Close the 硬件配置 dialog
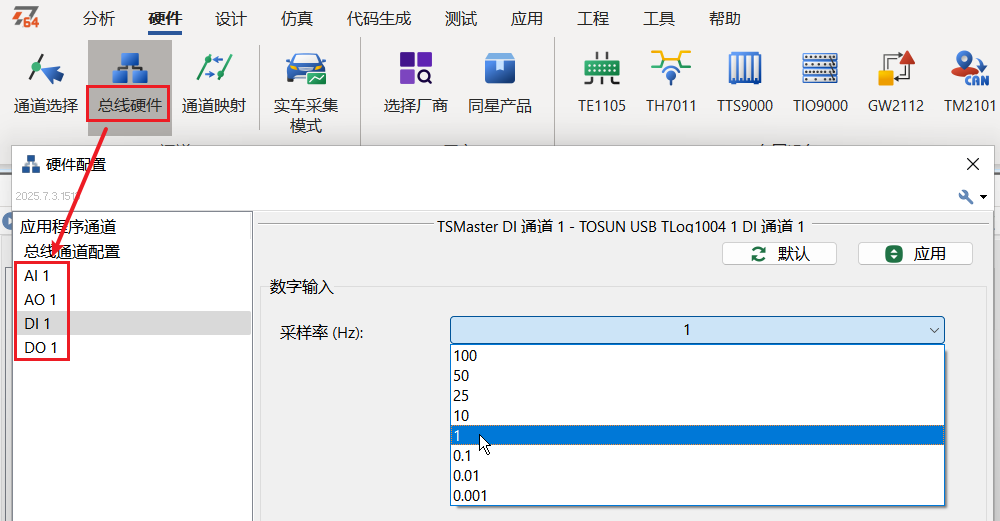Viewport: 1000px width, 521px height. [x=973, y=164]
